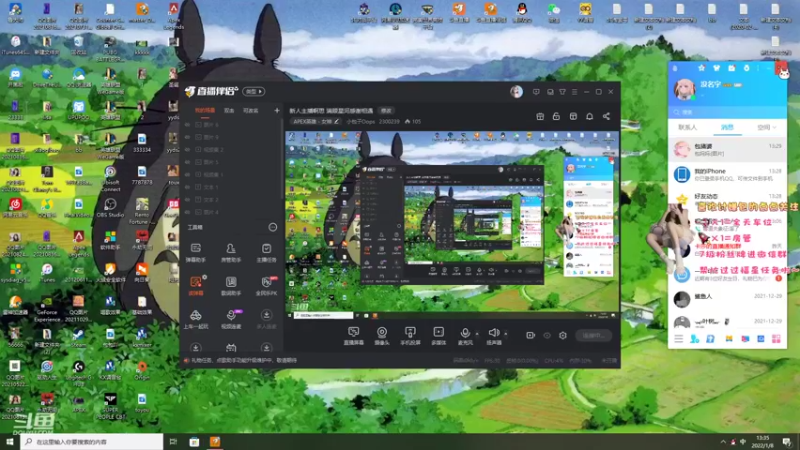Open the Task View taskbar button
This screenshot has width=800, height=450.
pos(173,442)
